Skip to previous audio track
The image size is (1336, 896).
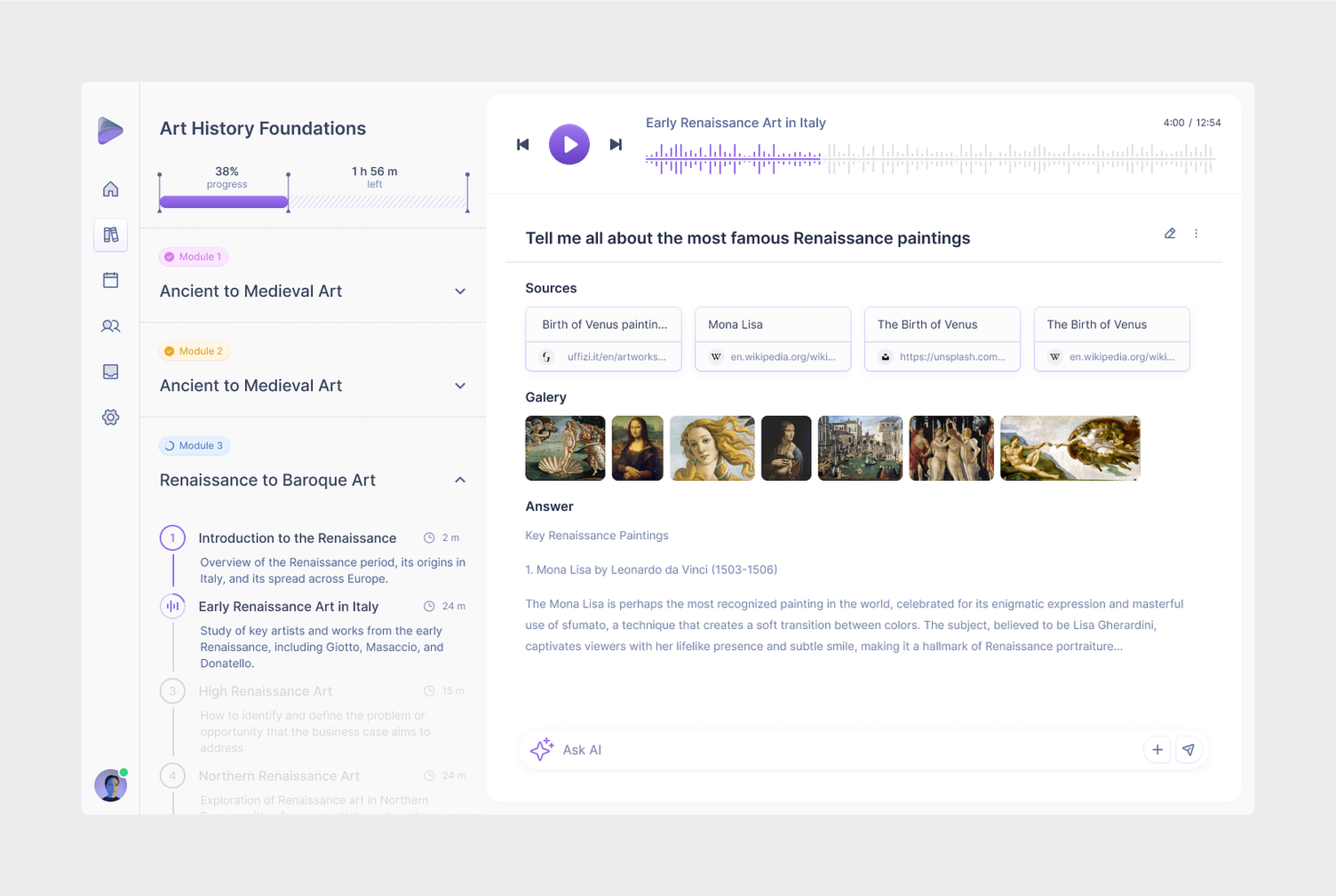coord(523,144)
